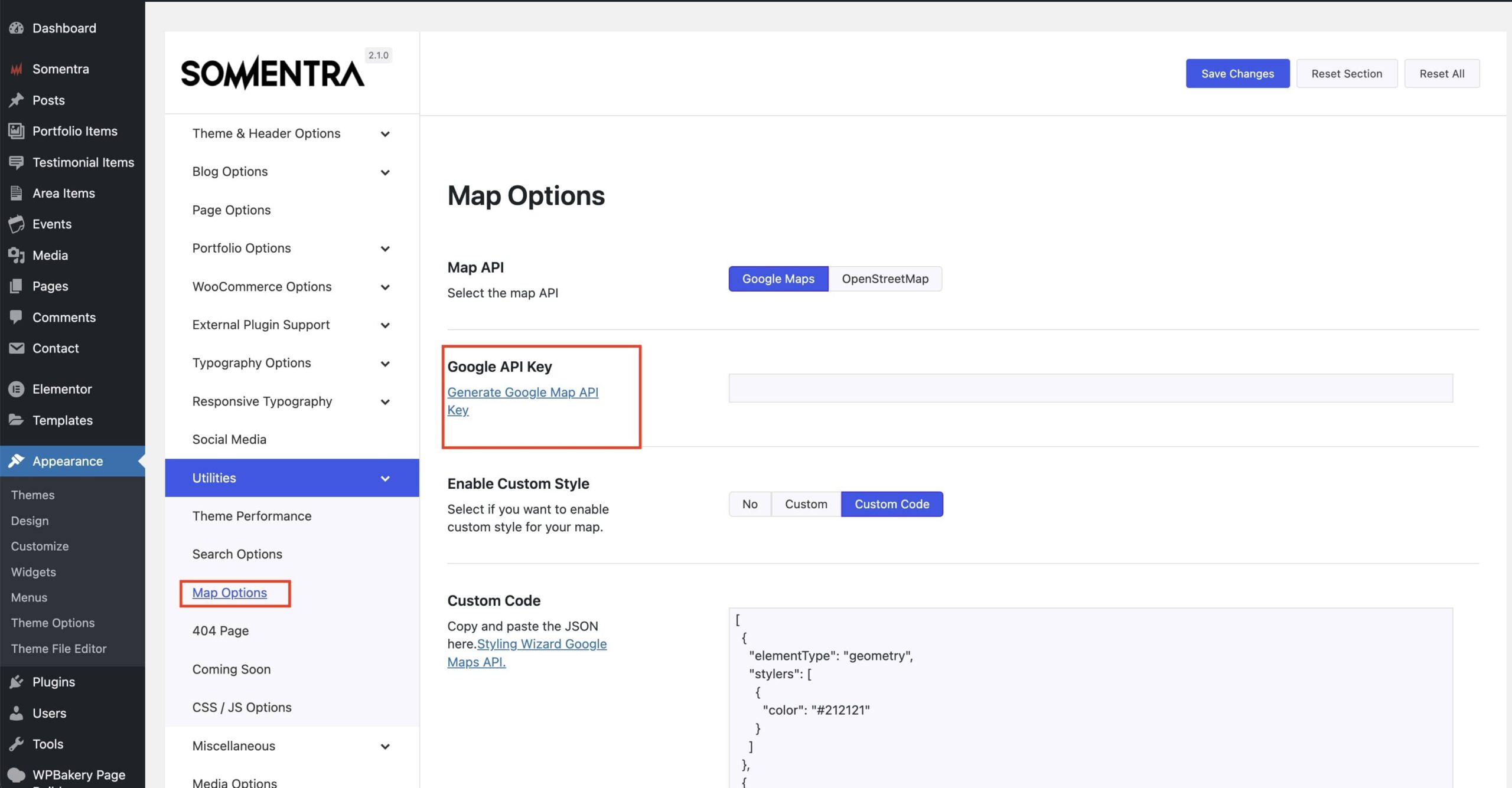Click the Google API Key input field

pyautogui.click(x=1090, y=388)
